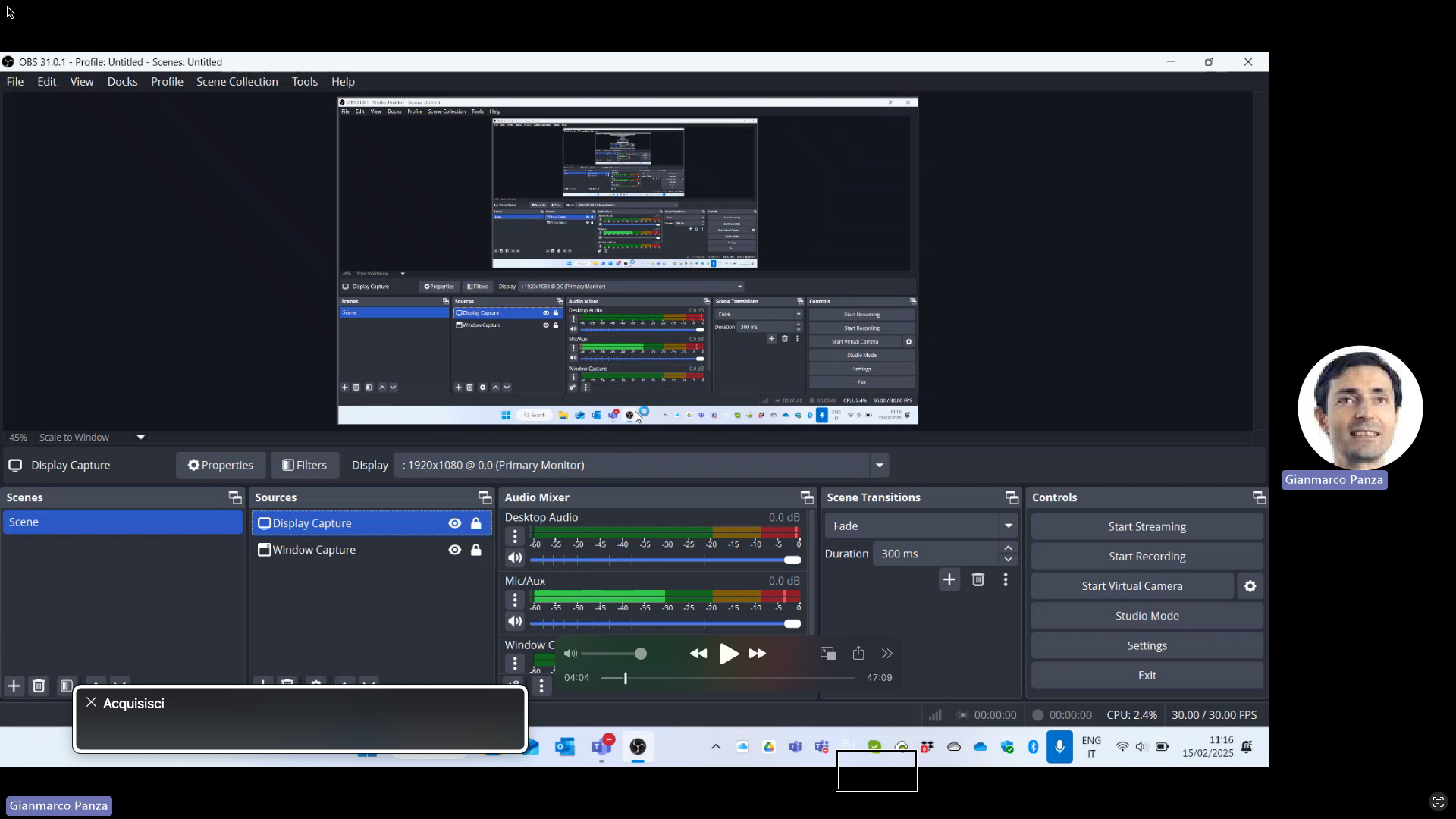Show hidden system tray icons
This screenshot has height=819, width=1456.
click(x=715, y=747)
